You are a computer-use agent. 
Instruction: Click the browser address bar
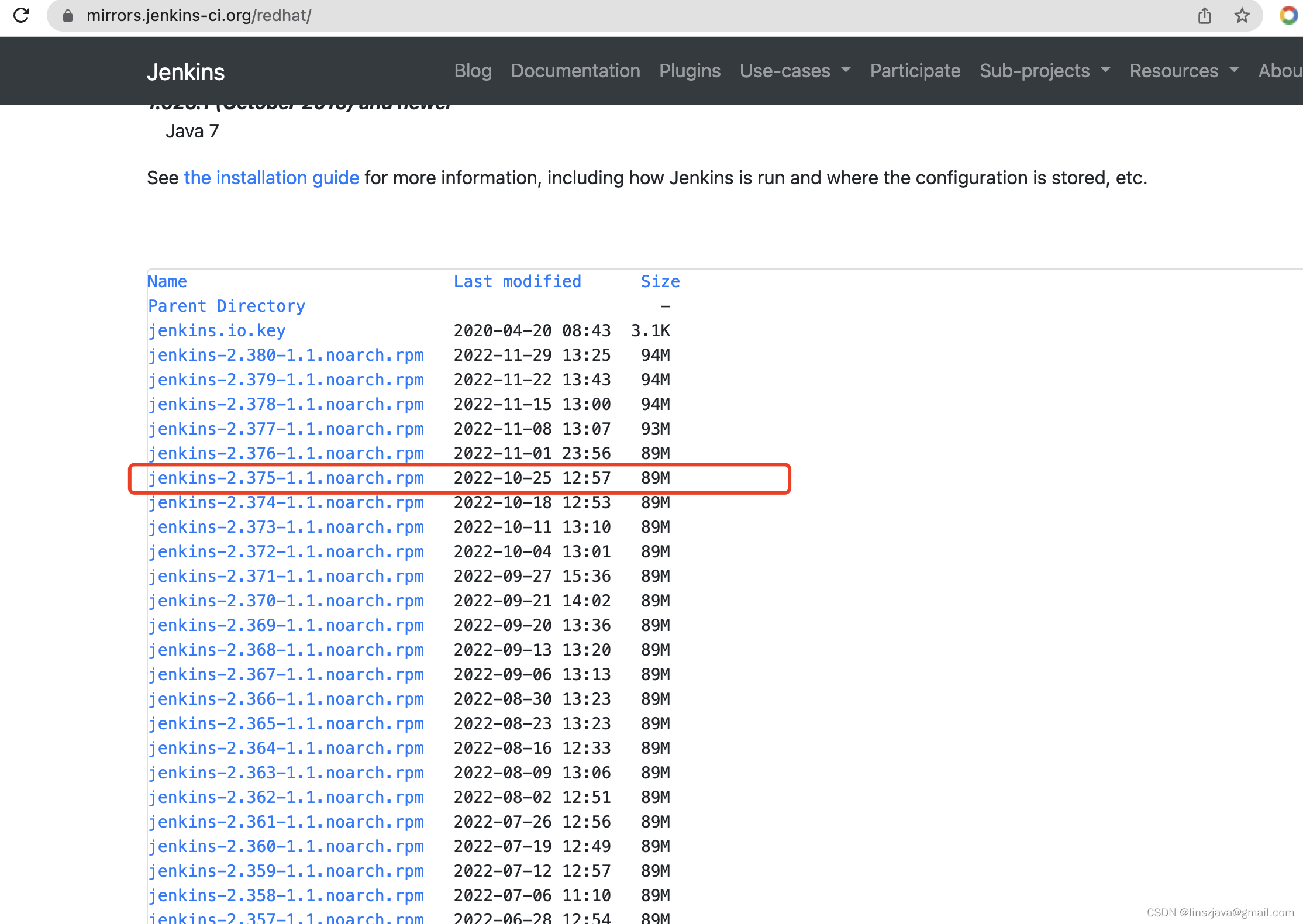[x=351, y=16]
